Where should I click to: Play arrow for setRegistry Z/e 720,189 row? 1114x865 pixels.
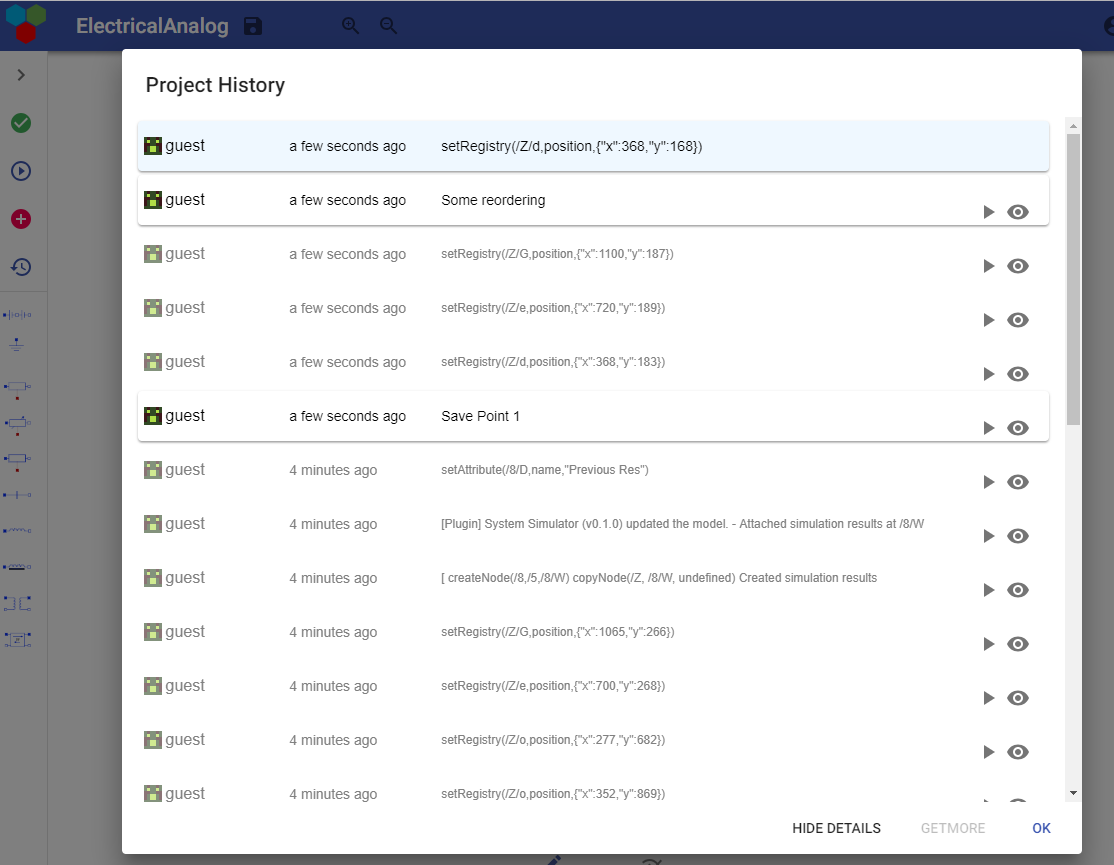[x=988, y=320]
